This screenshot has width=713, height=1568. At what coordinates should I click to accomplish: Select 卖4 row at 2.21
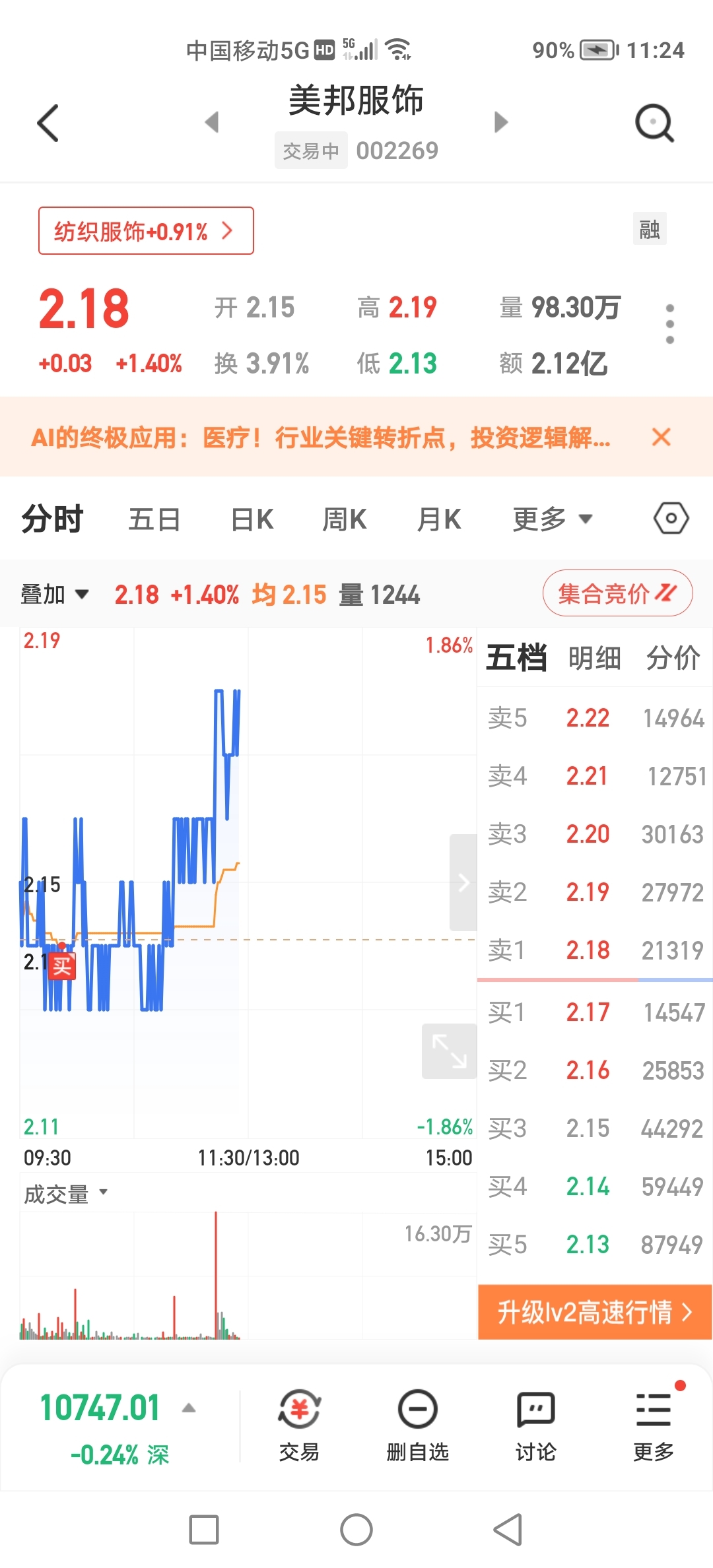tap(595, 776)
